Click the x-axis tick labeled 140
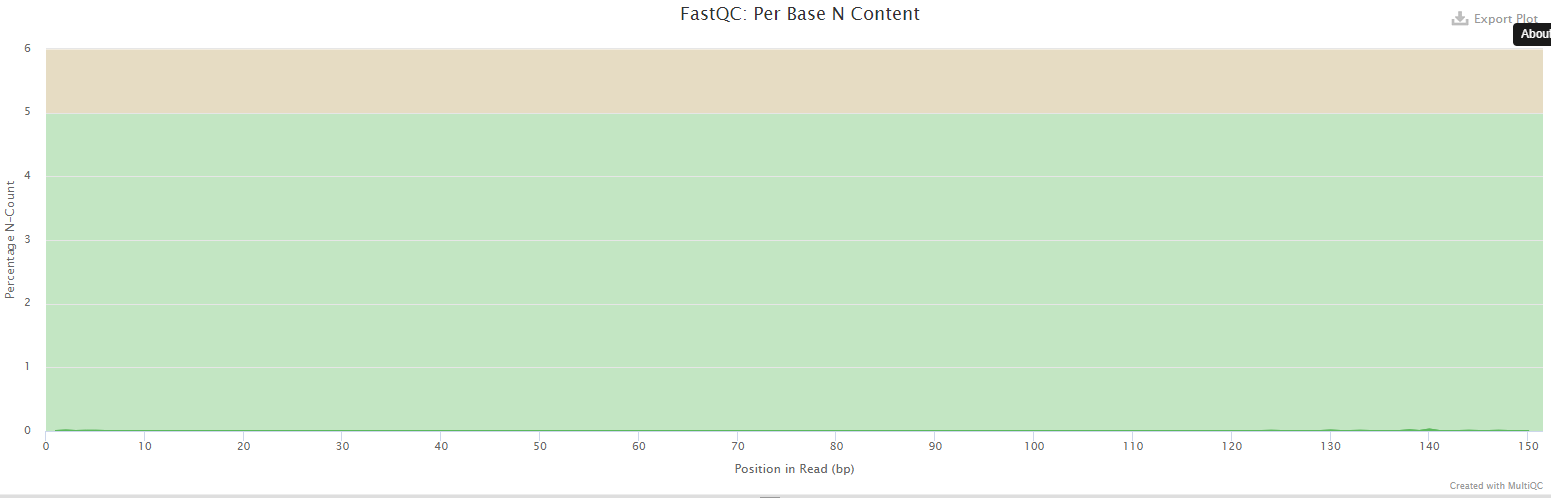 [1429, 446]
